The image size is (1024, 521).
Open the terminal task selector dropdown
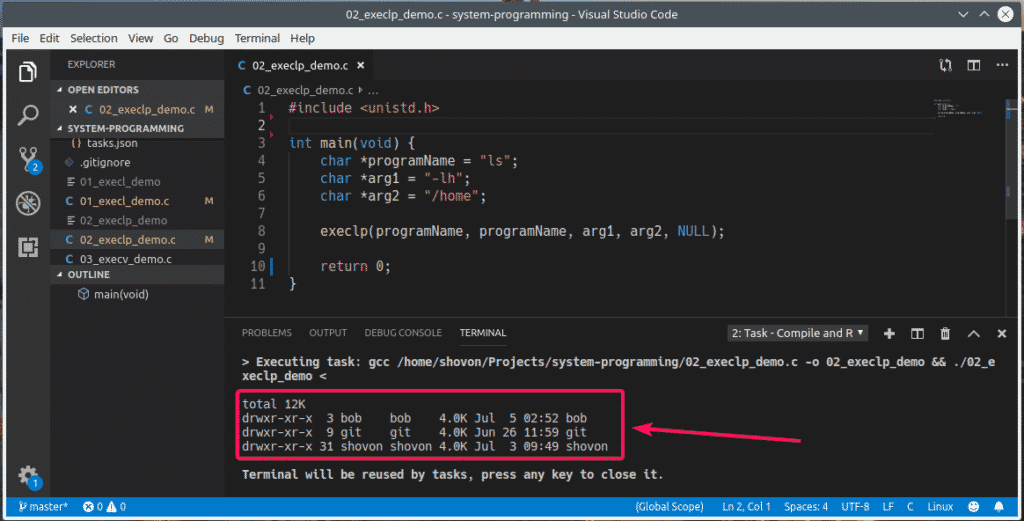pyautogui.click(x=797, y=333)
